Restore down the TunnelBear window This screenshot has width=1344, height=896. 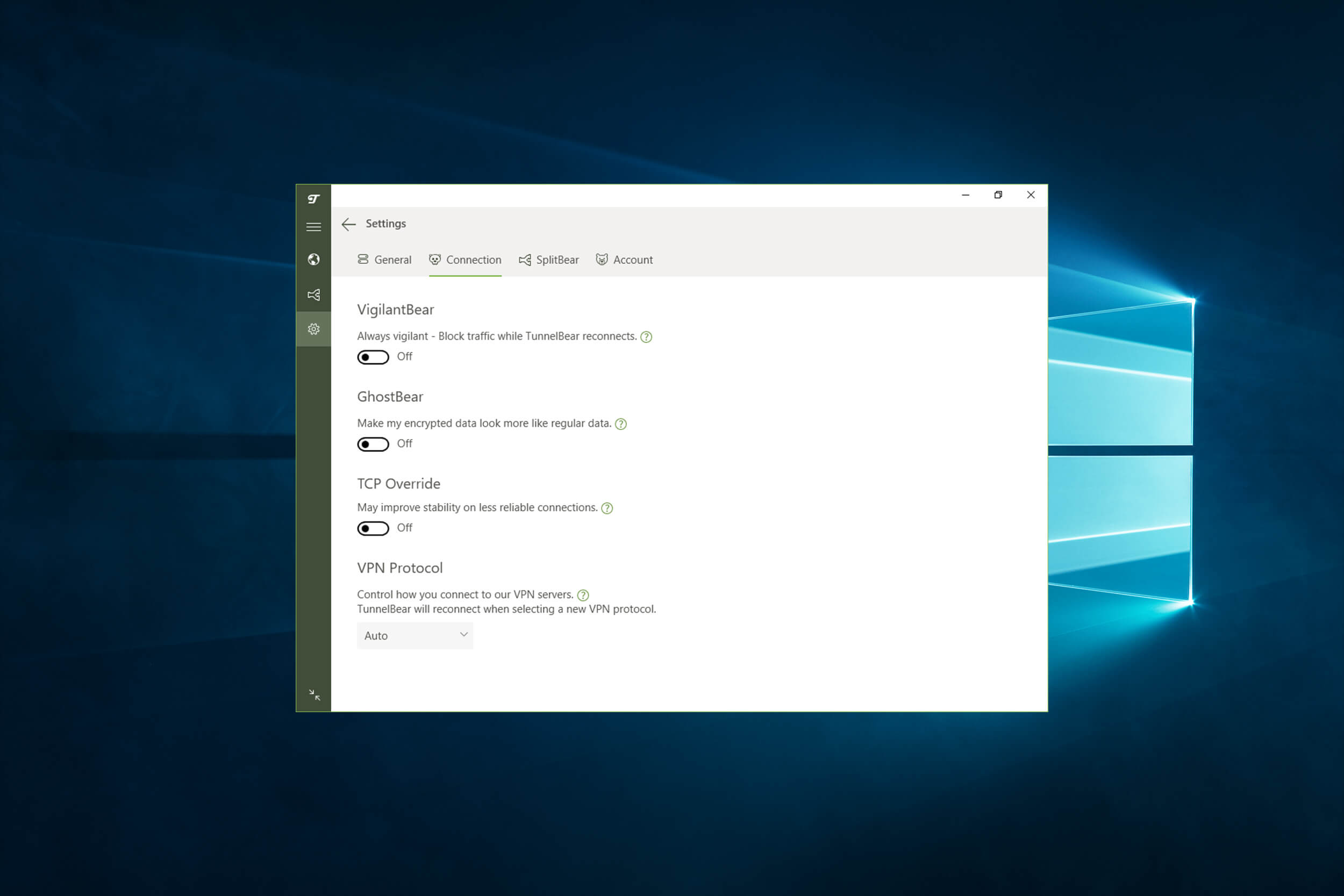pyautogui.click(x=998, y=196)
